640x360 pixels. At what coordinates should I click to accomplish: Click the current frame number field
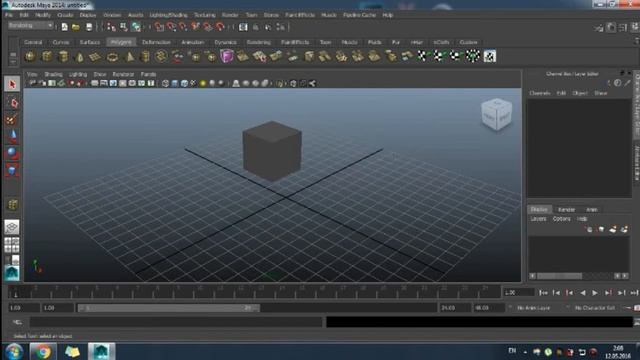point(519,293)
